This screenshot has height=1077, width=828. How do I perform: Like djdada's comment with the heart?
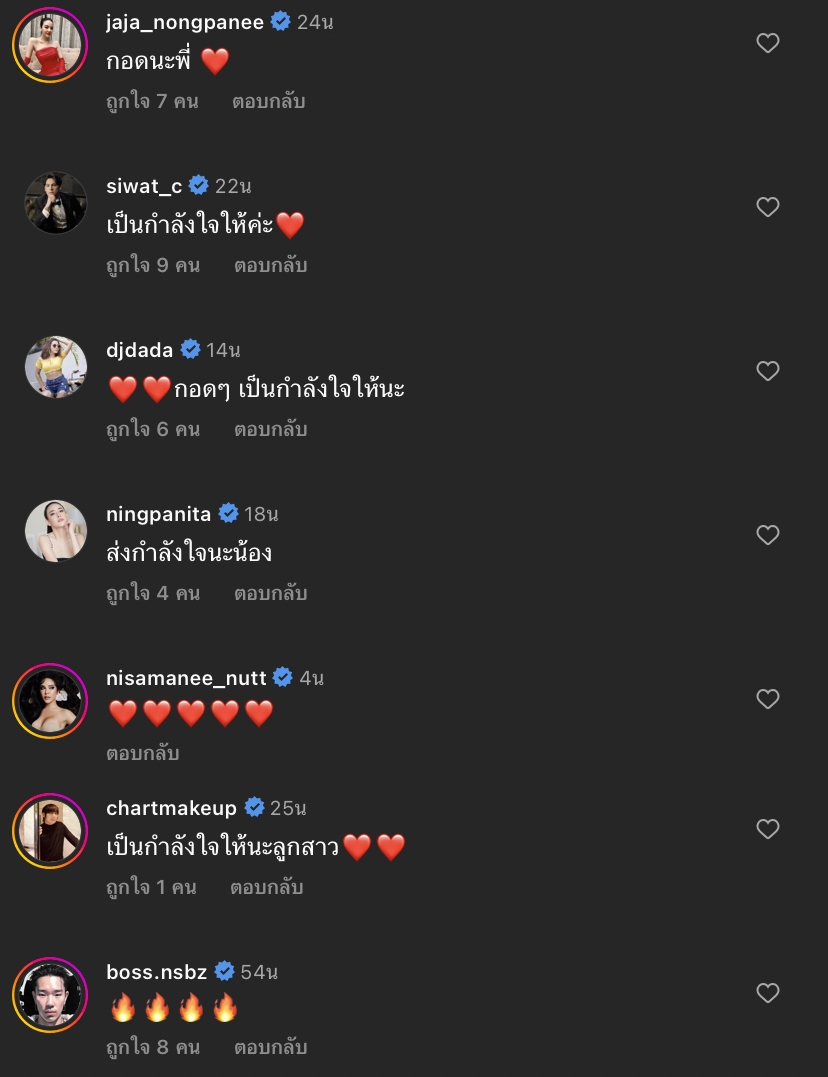coord(767,371)
